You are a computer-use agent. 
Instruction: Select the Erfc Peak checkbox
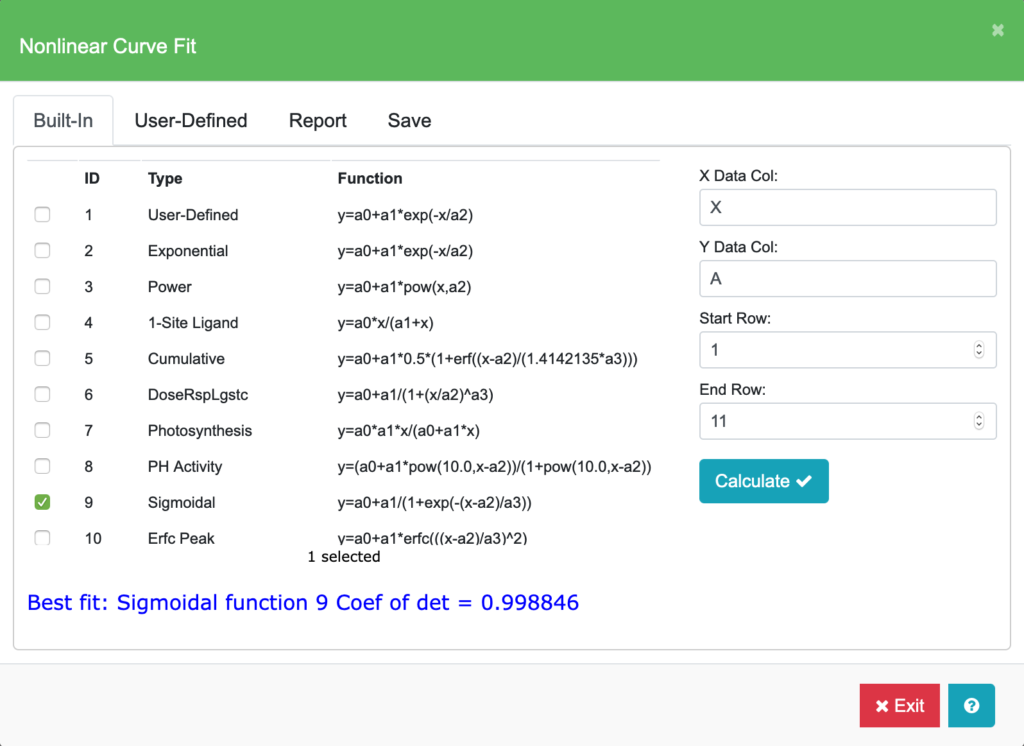(42, 538)
